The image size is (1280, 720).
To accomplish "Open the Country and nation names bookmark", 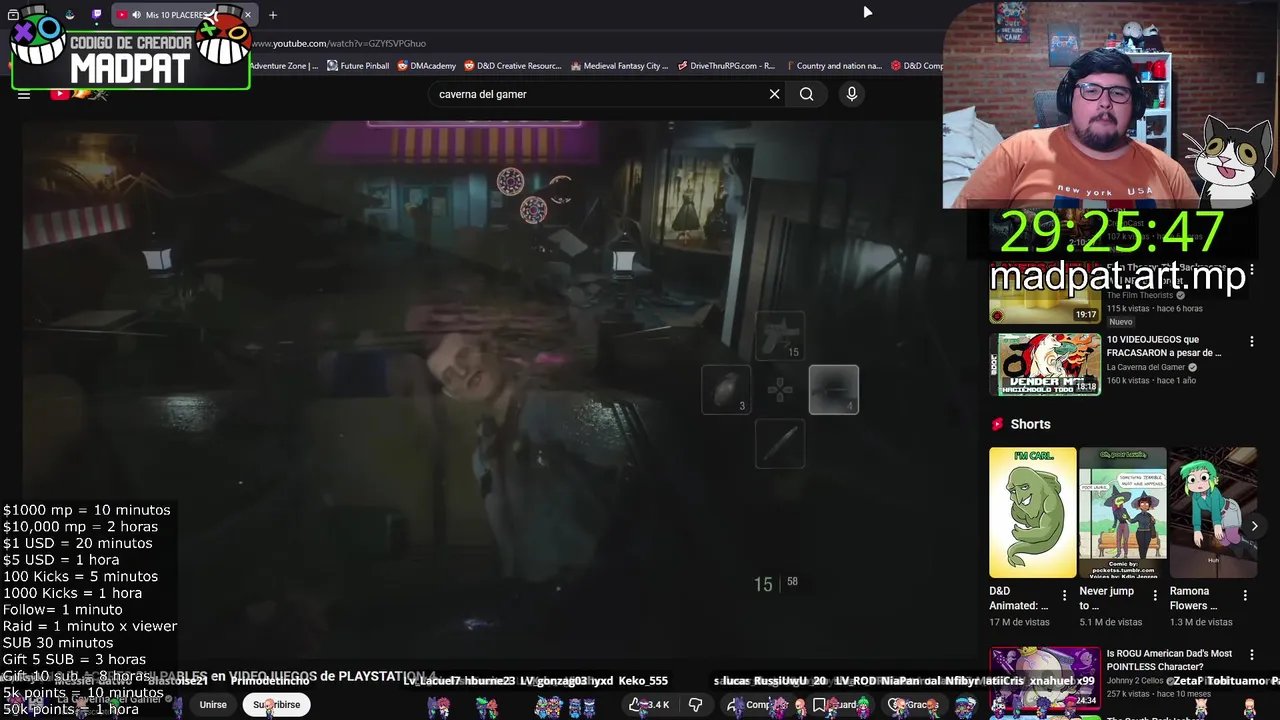I will click(x=833, y=66).
